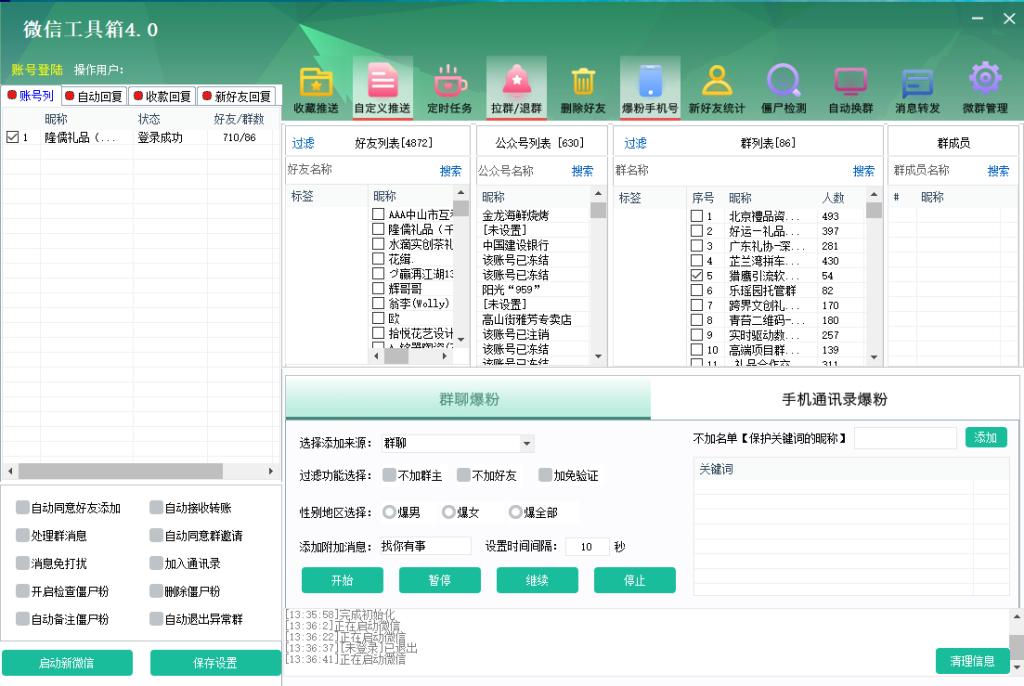Toggle the 不加群主 filter checkbox
This screenshot has height=686, width=1024.
point(390,476)
